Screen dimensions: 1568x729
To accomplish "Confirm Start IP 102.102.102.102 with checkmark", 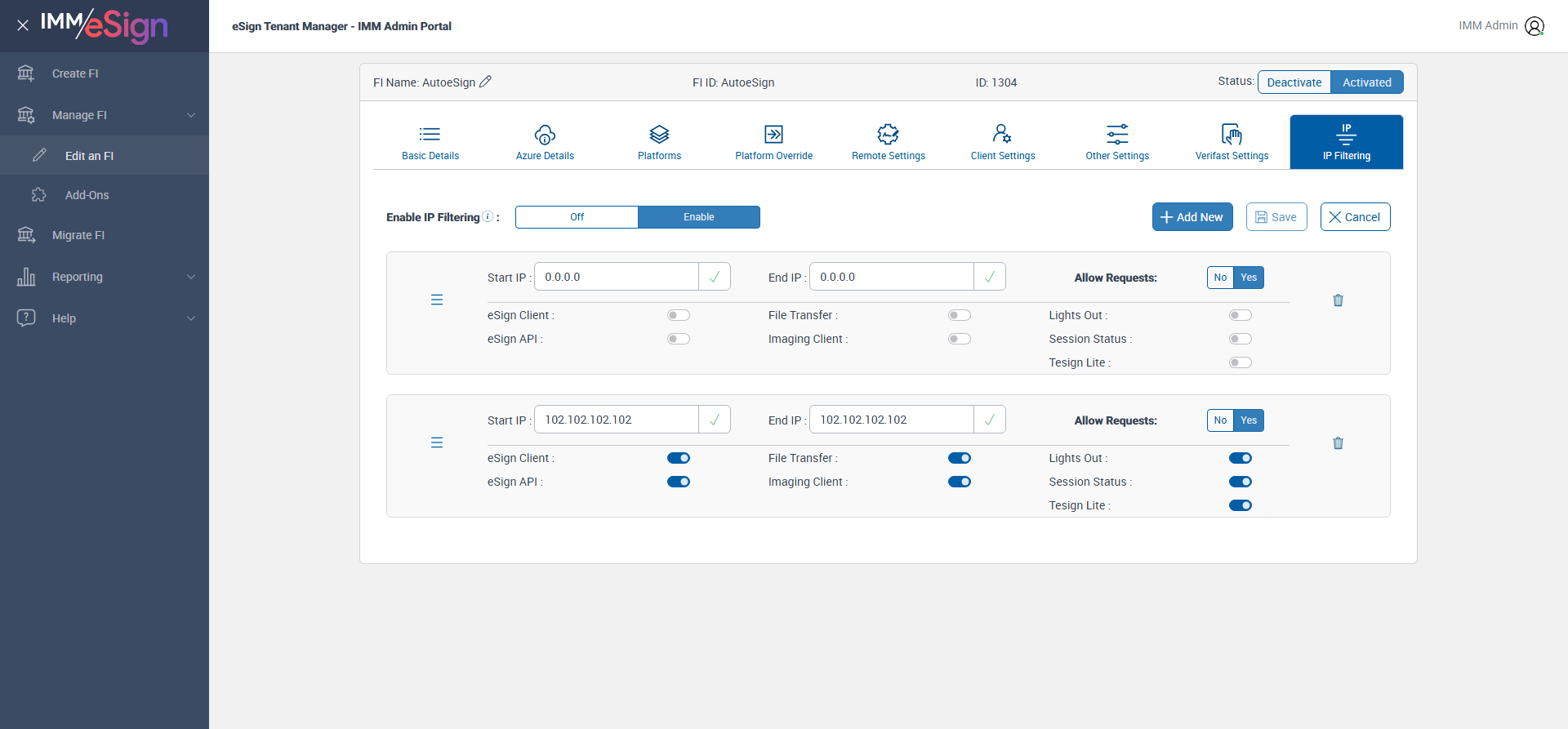I will click(x=715, y=420).
